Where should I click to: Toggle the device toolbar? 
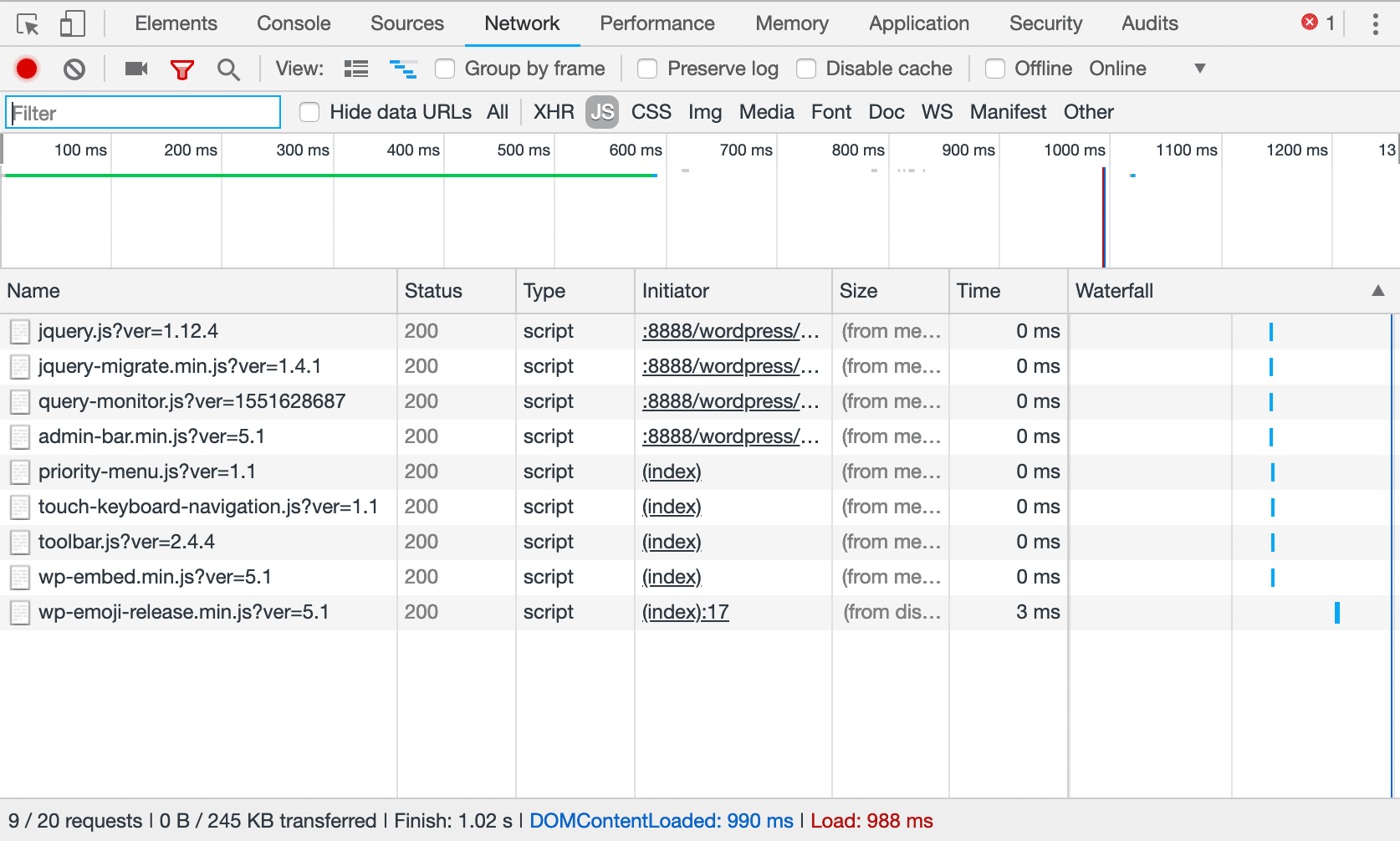tap(71, 23)
